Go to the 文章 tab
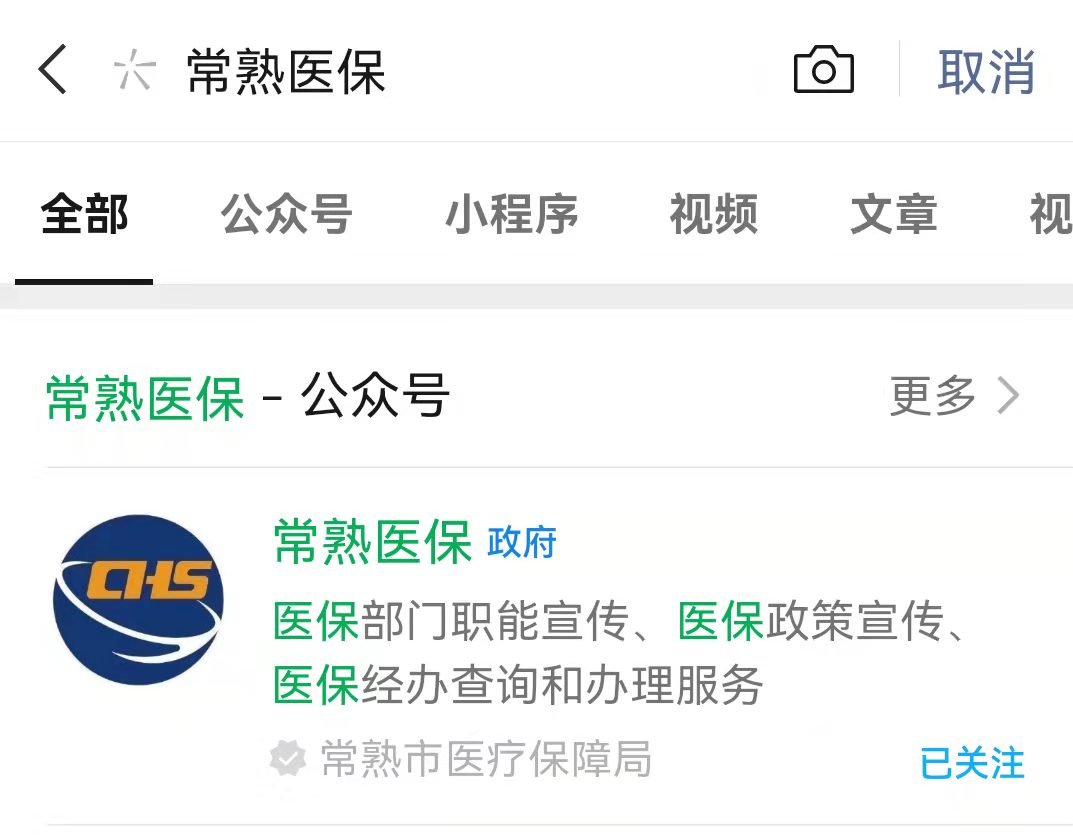This screenshot has height=835, width=1073. [x=894, y=214]
